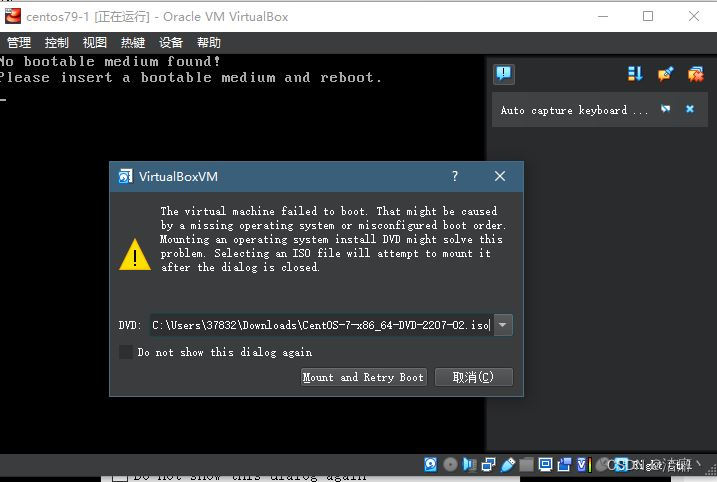Click Mount and Retry Boot button
Viewport: 717px width, 482px height.
(x=364, y=377)
